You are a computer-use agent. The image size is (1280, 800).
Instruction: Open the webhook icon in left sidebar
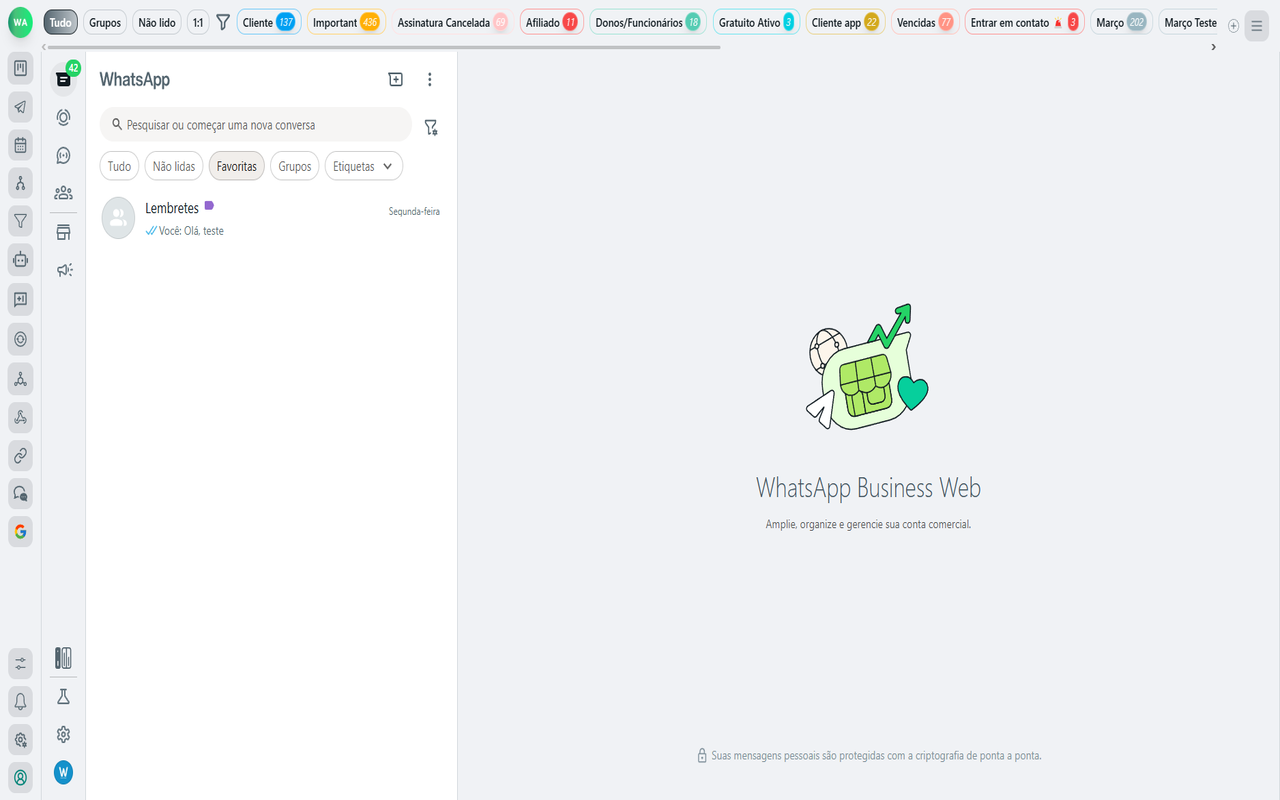[21, 417]
